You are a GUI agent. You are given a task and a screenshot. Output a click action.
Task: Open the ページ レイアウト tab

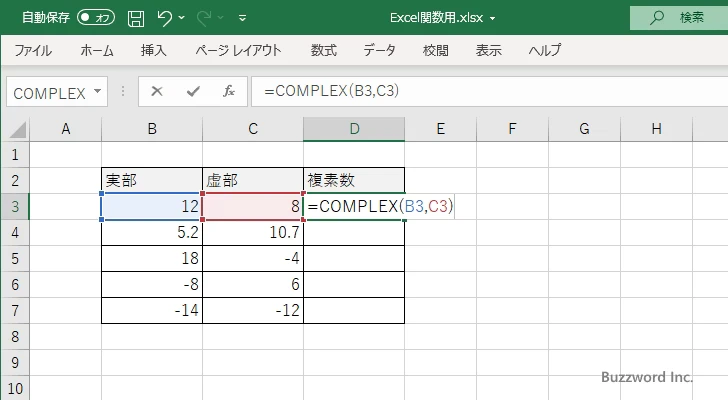[x=238, y=50]
